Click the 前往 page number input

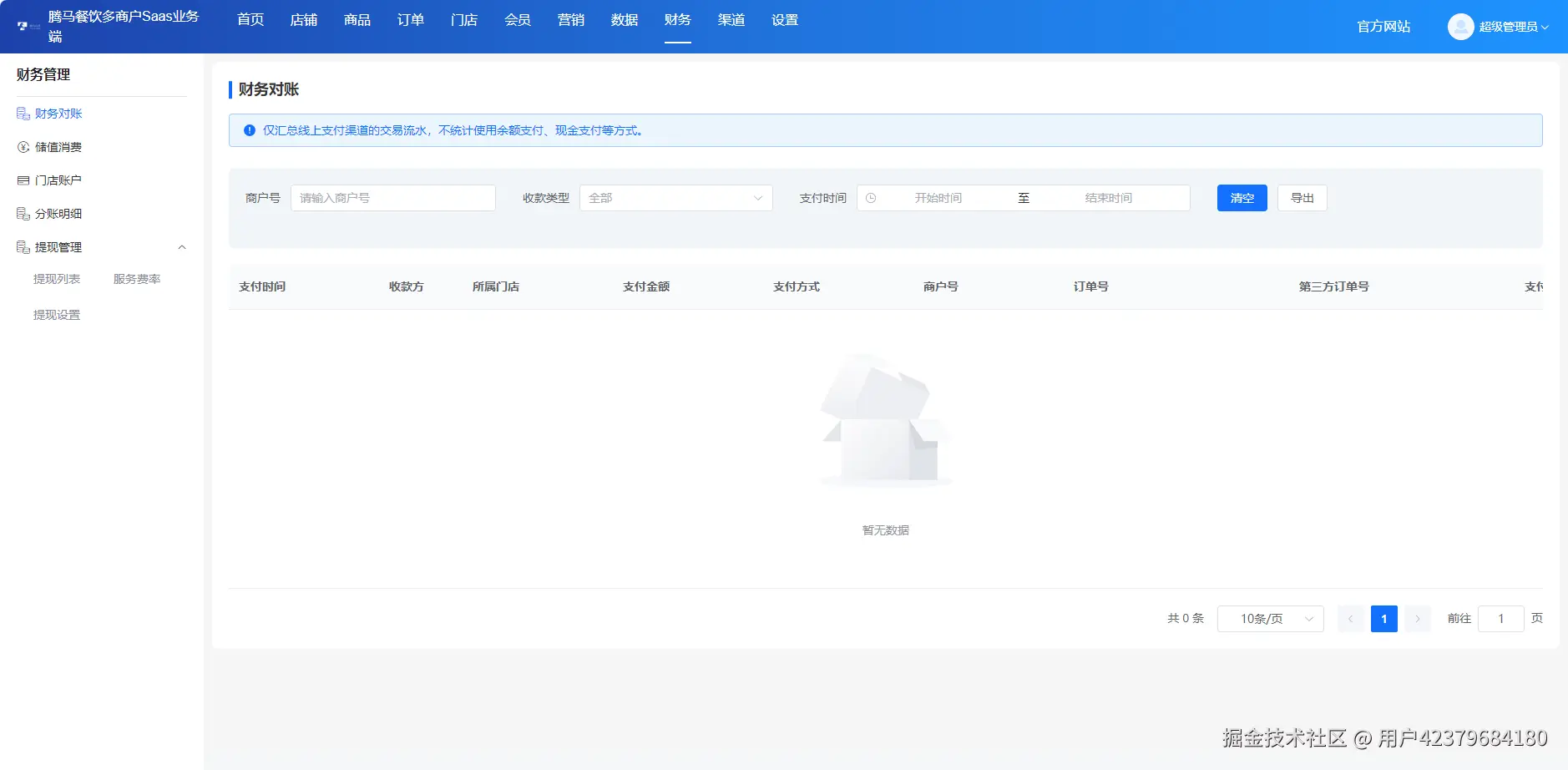click(1501, 619)
